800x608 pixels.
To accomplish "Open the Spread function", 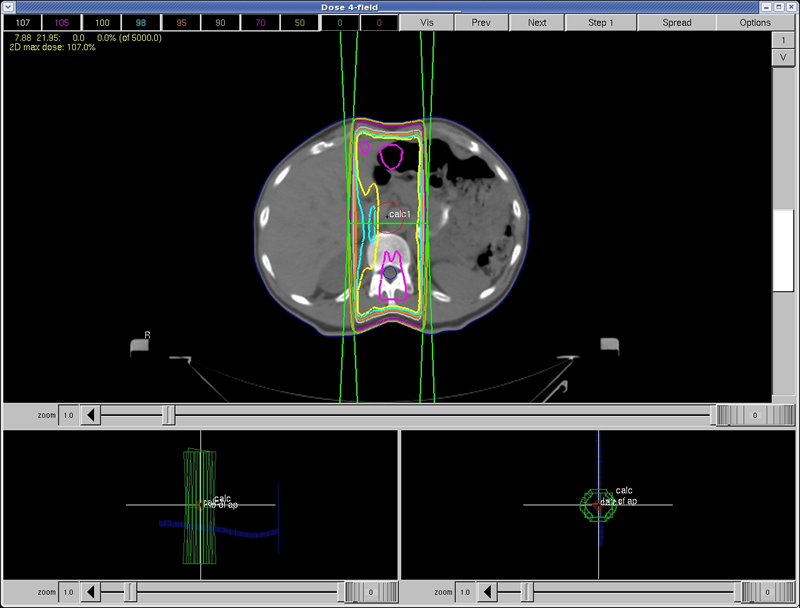I will [x=675, y=21].
